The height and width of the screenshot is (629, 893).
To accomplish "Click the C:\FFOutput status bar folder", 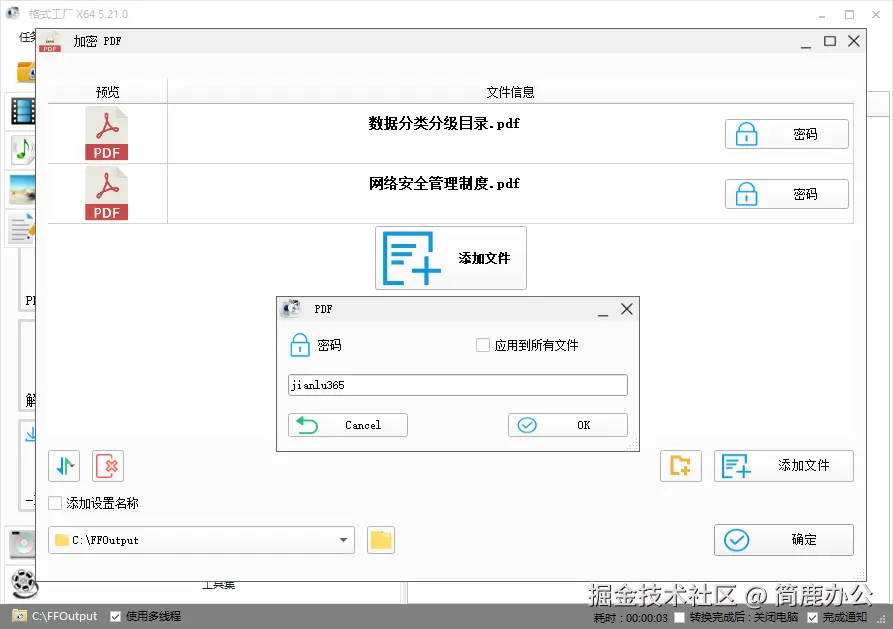I will tap(55, 616).
